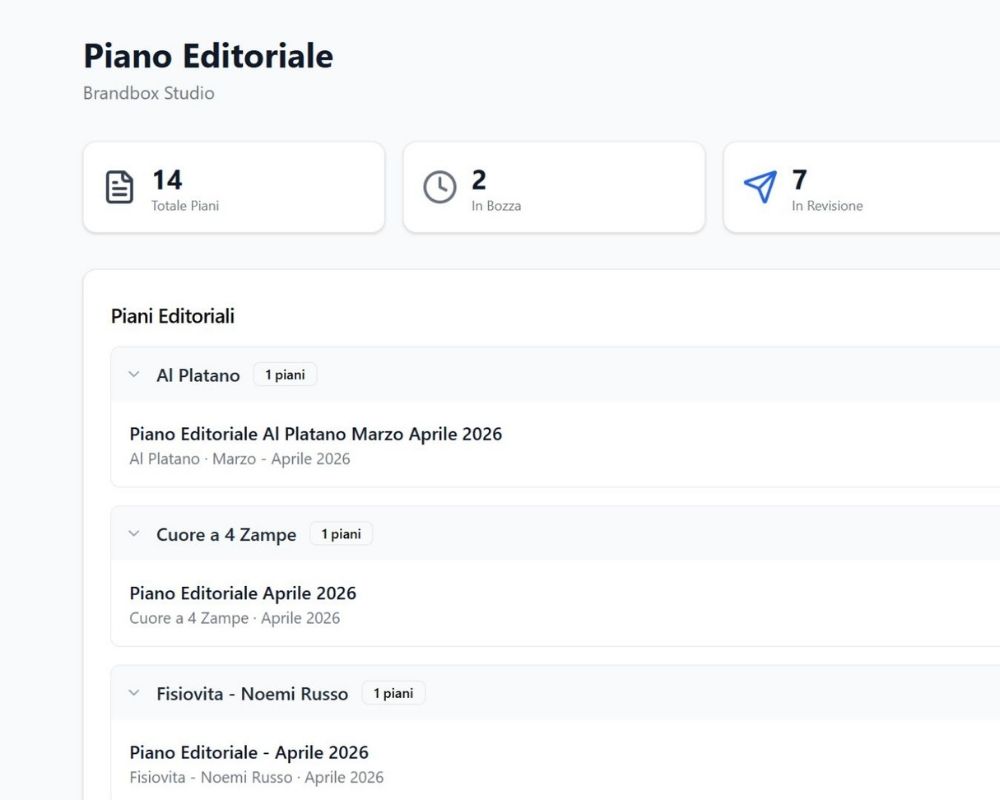Collapse the Al Platano group
This screenshot has width=1000, height=800.
pos(133,374)
